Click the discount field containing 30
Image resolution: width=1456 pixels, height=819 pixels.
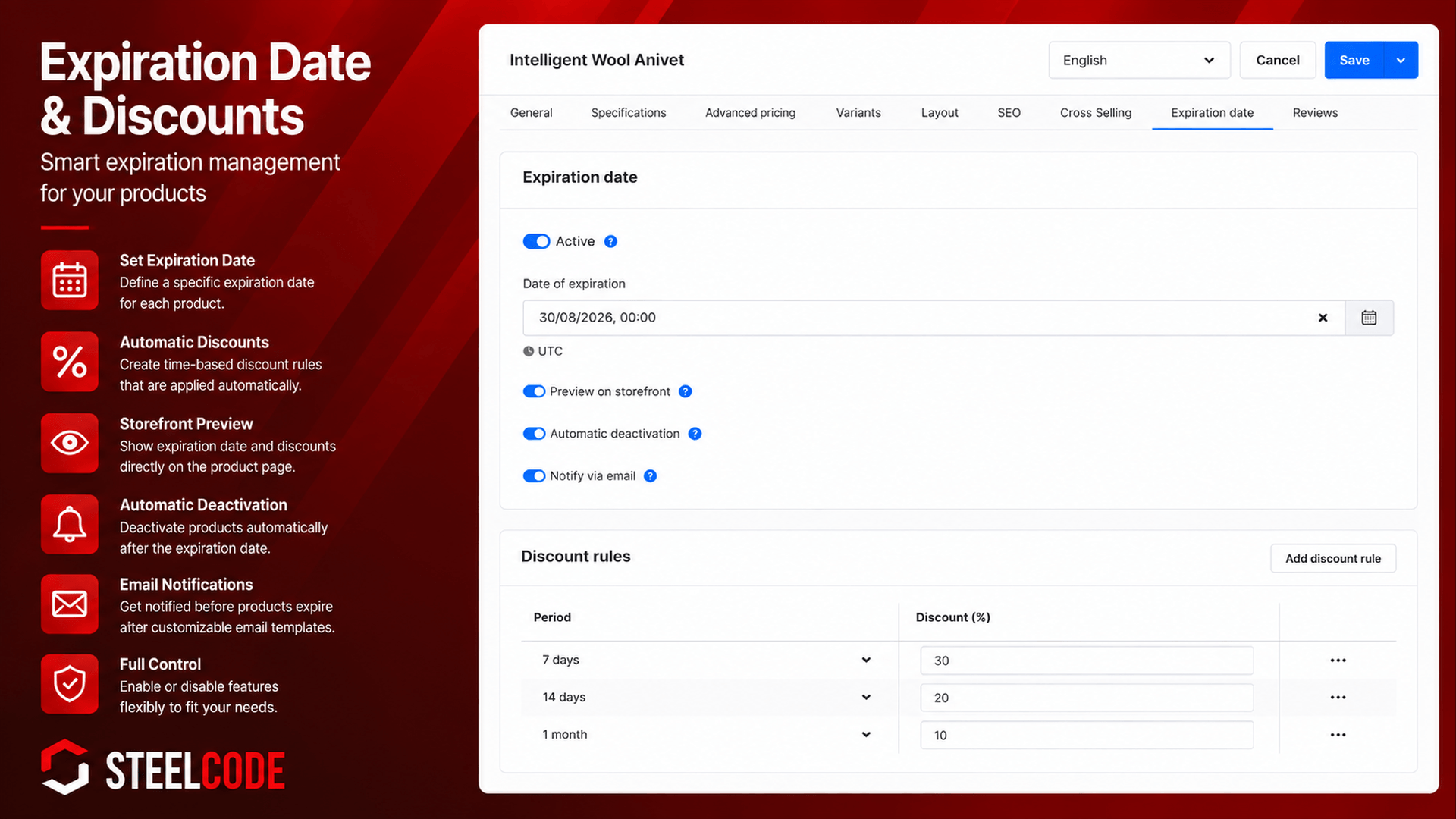[x=1087, y=661]
